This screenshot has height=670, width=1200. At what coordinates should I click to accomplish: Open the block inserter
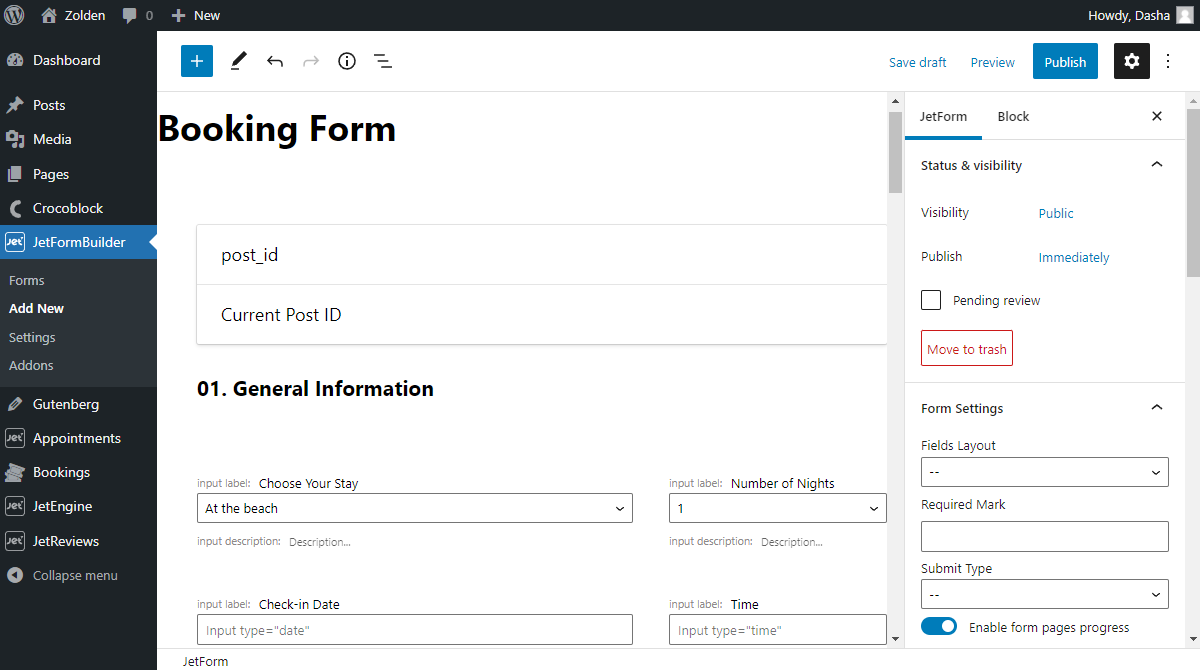tap(196, 61)
